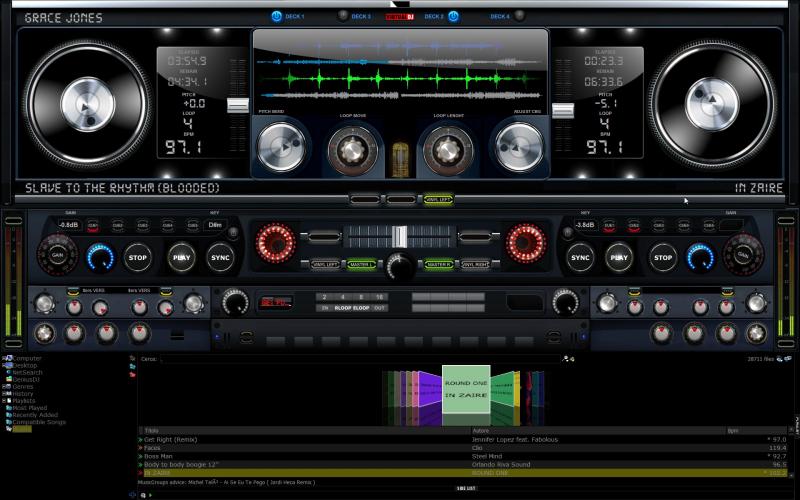Click the Loop Length knob
Screen dimensions: 800x500
pos(448,150)
